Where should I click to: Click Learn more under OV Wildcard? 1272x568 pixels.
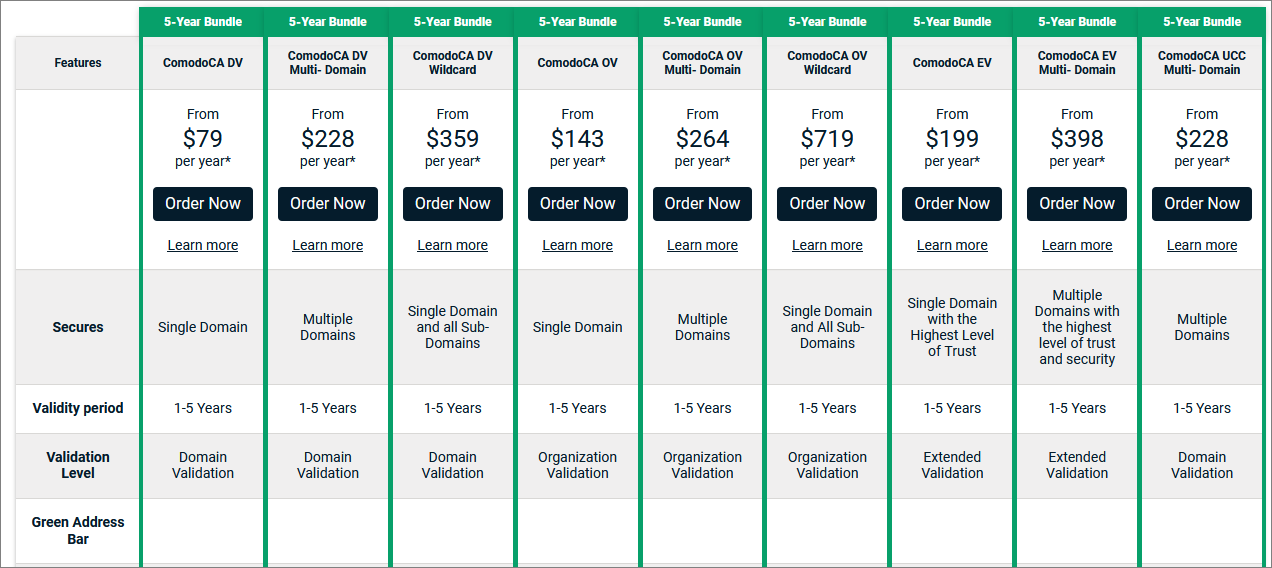point(827,245)
